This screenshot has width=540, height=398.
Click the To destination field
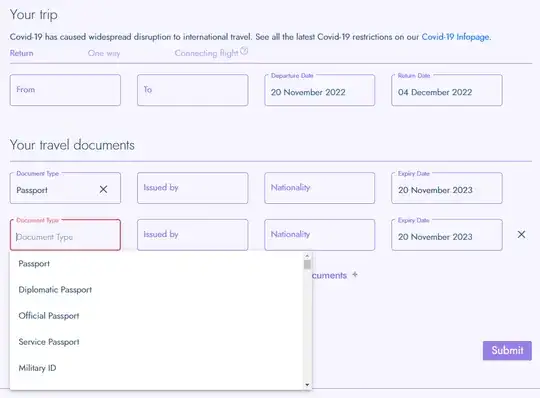[x=193, y=90]
